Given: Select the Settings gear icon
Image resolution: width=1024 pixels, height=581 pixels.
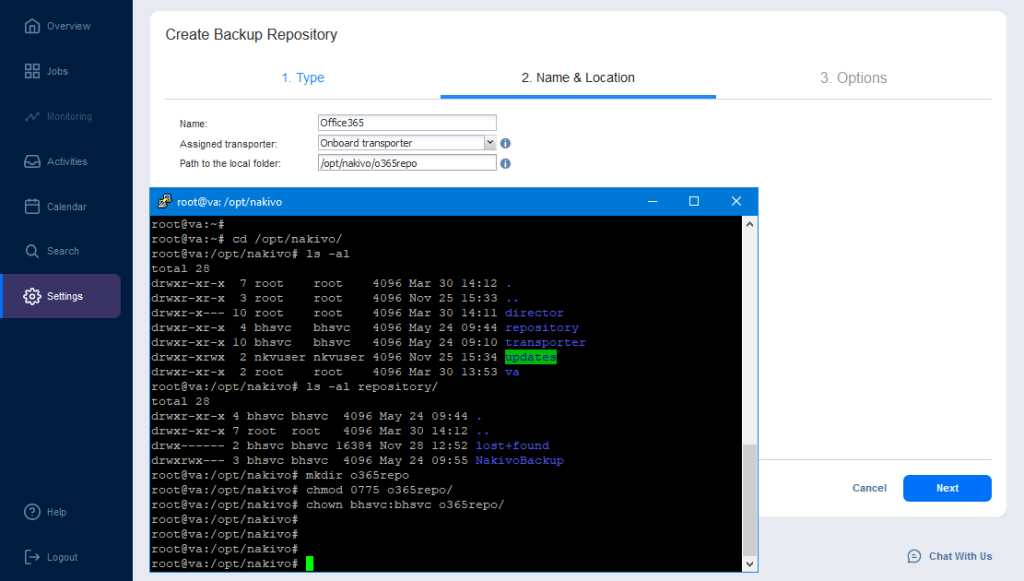Looking at the screenshot, I should tap(32, 296).
